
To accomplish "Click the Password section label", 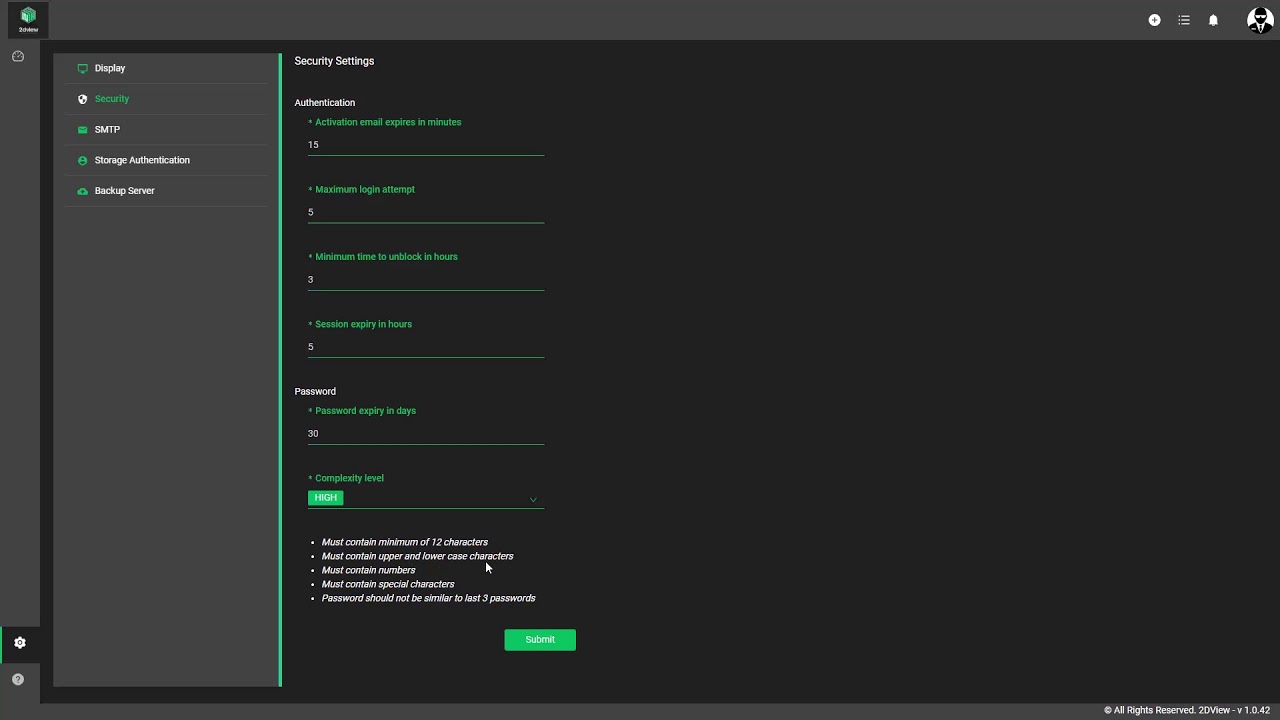I will click(315, 392).
